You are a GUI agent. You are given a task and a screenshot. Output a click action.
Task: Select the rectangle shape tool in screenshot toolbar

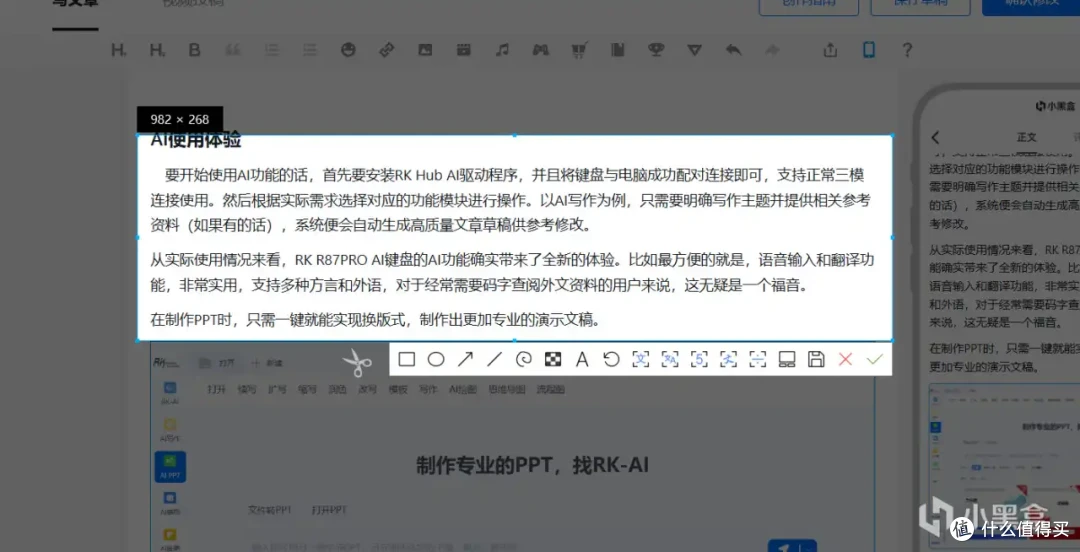point(406,359)
